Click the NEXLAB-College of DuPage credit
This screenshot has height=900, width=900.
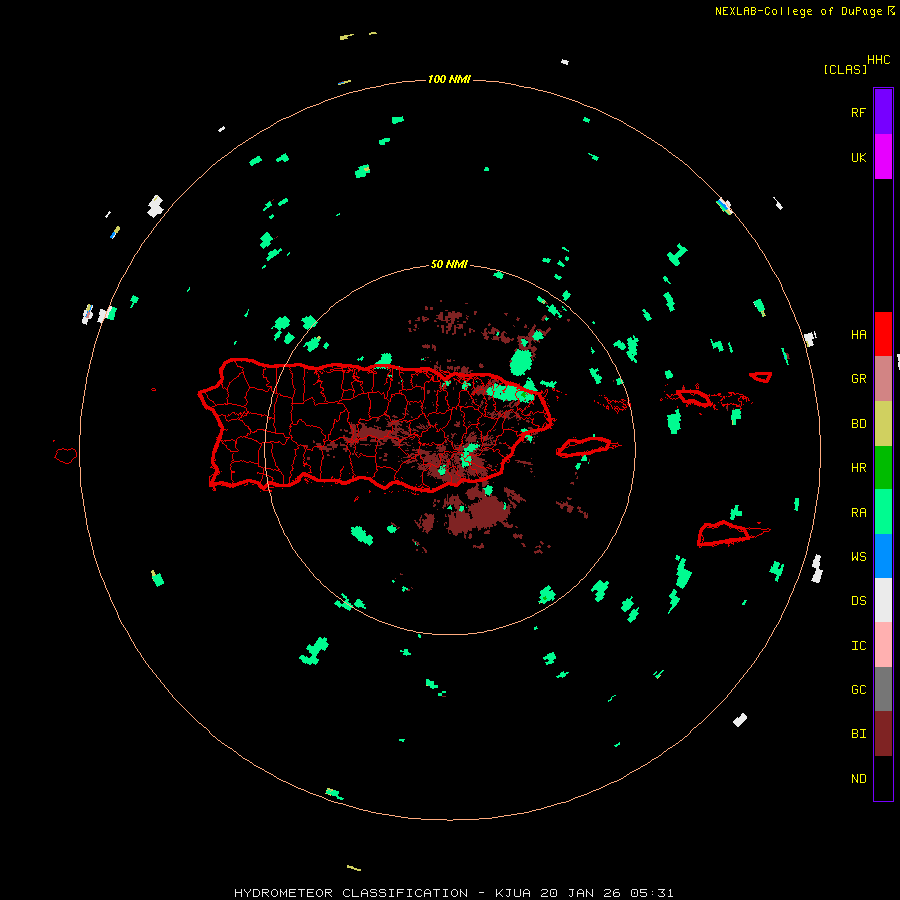798,11
